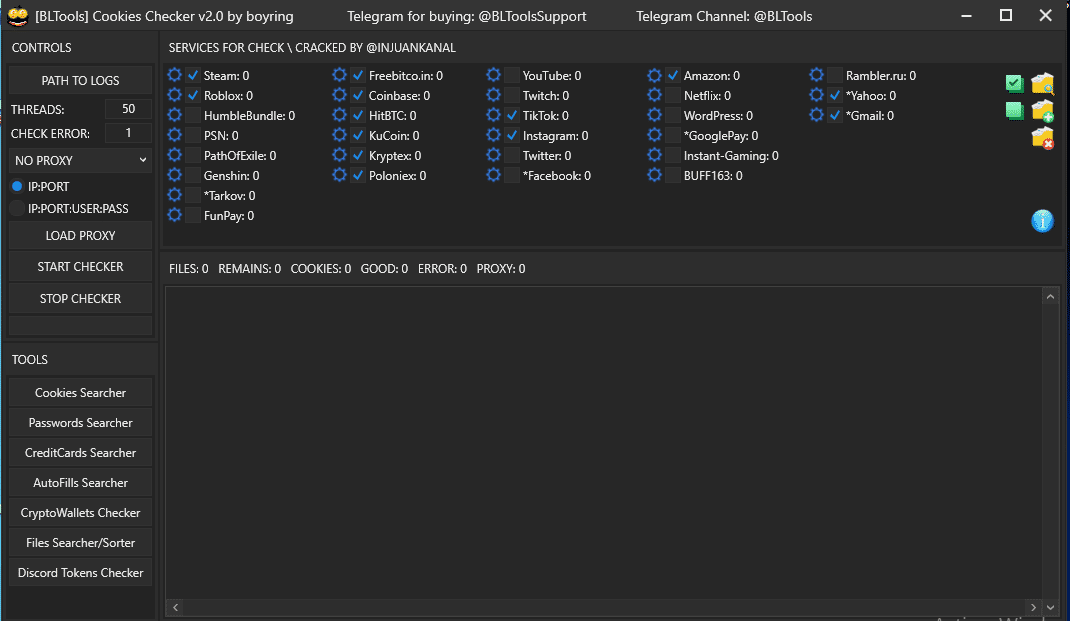Click the green deselect-all services icon
This screenshot has width=1070, height=621.
coord(1015,111)
